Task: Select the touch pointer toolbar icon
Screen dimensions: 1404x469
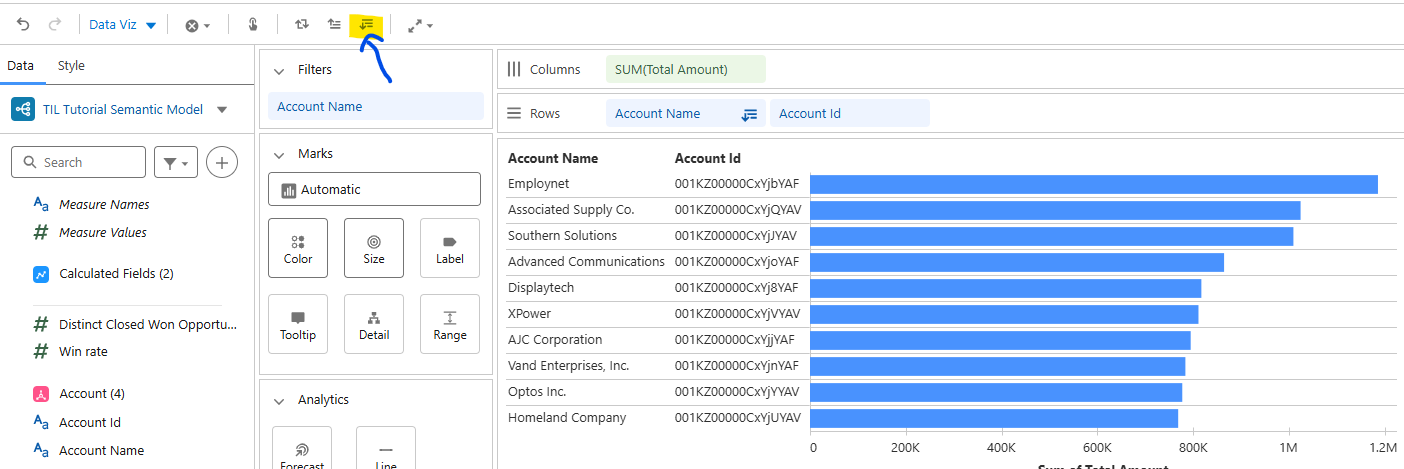Action: tap(253, 24)
